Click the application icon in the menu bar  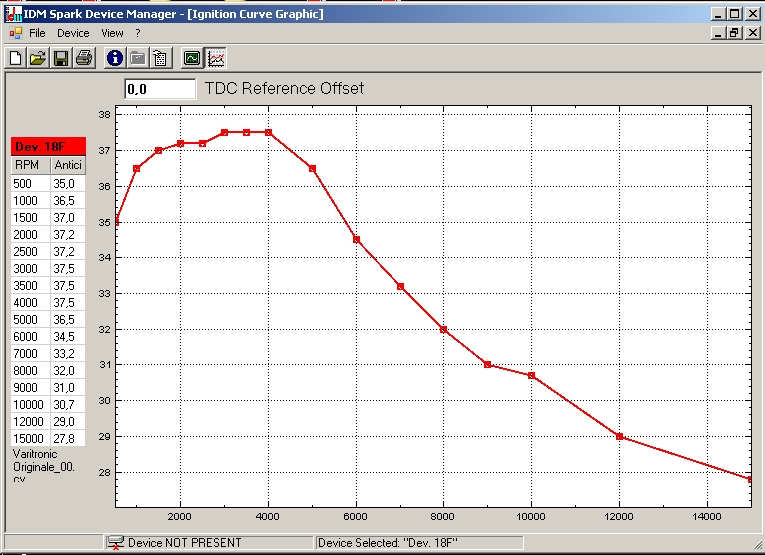(x=12, y=33)
